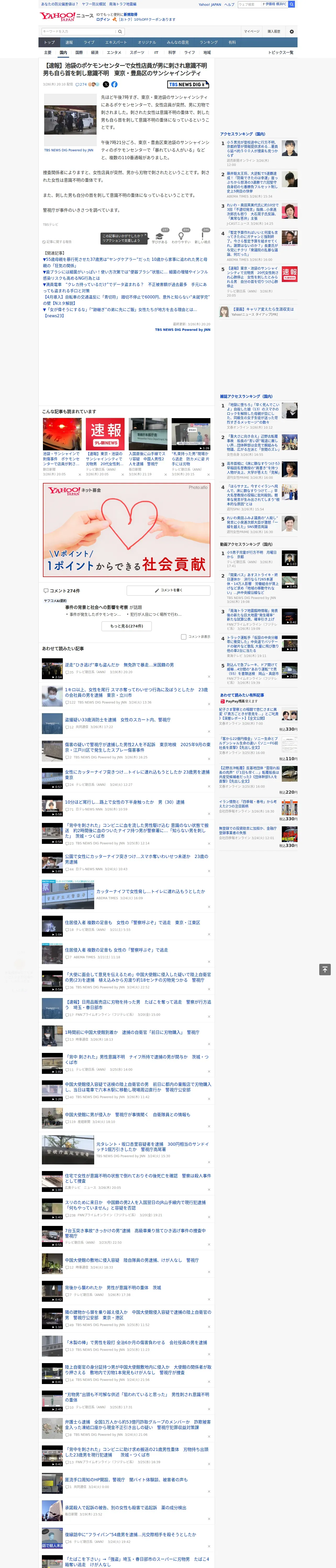This screenshot has width=336, height=1568.
Task: Share the article on Facebook
Action: click(x=114, y=85)
